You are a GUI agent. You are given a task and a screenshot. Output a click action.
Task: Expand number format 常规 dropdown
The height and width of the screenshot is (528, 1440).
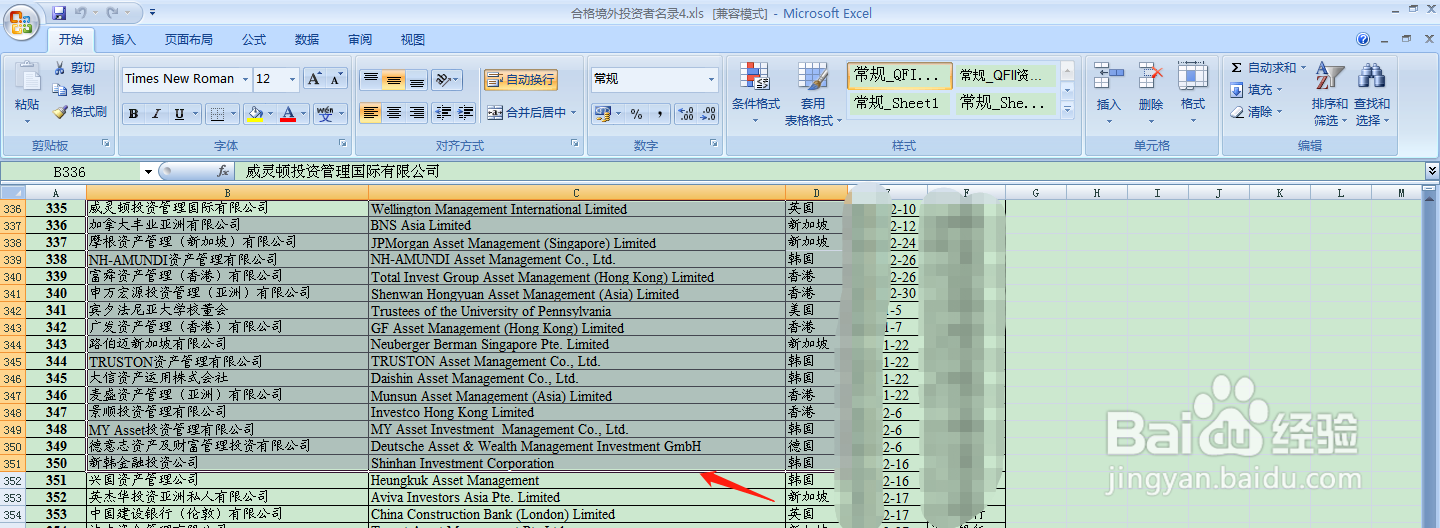(x=712, y=79)
